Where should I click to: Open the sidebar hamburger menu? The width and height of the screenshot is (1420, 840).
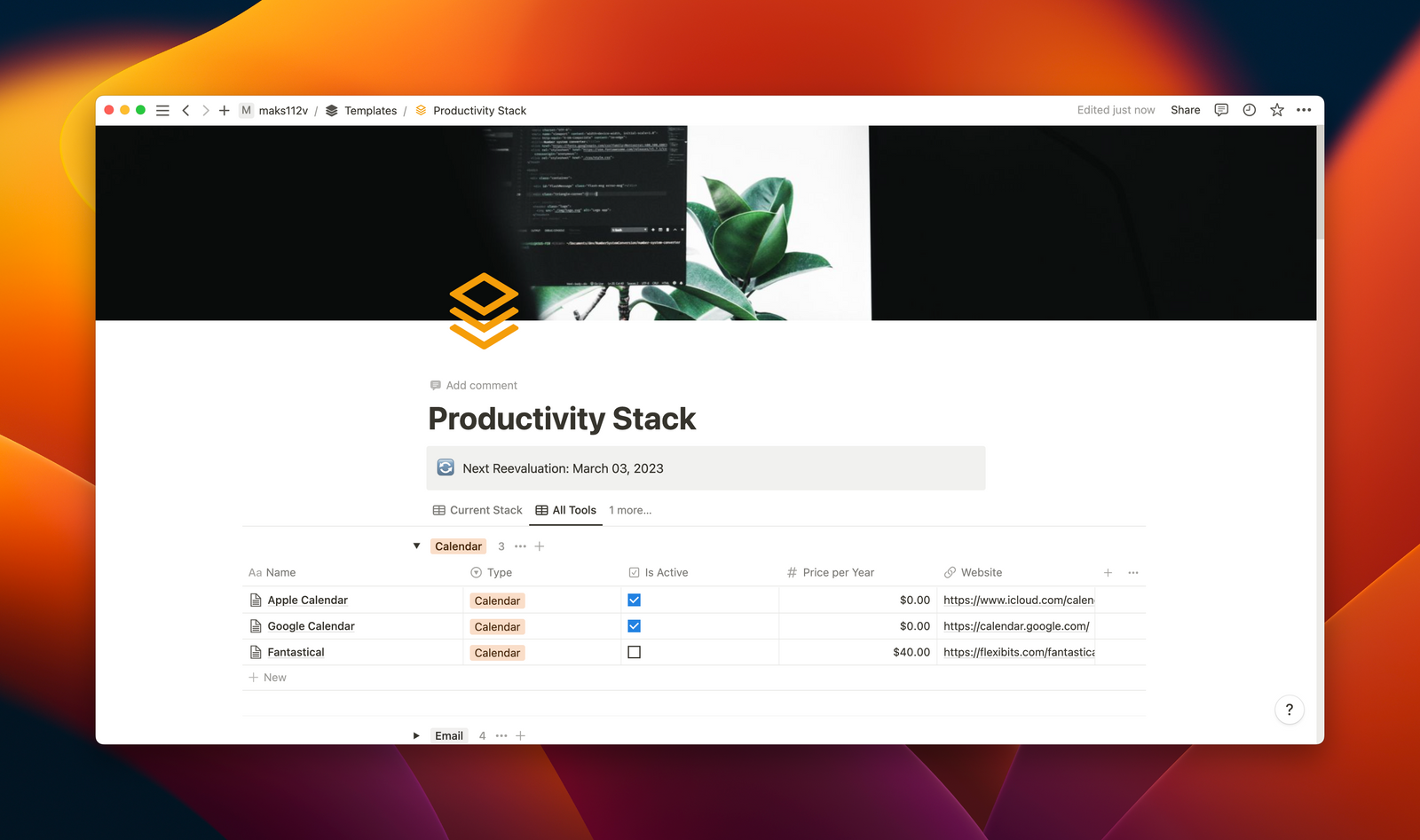162,111
